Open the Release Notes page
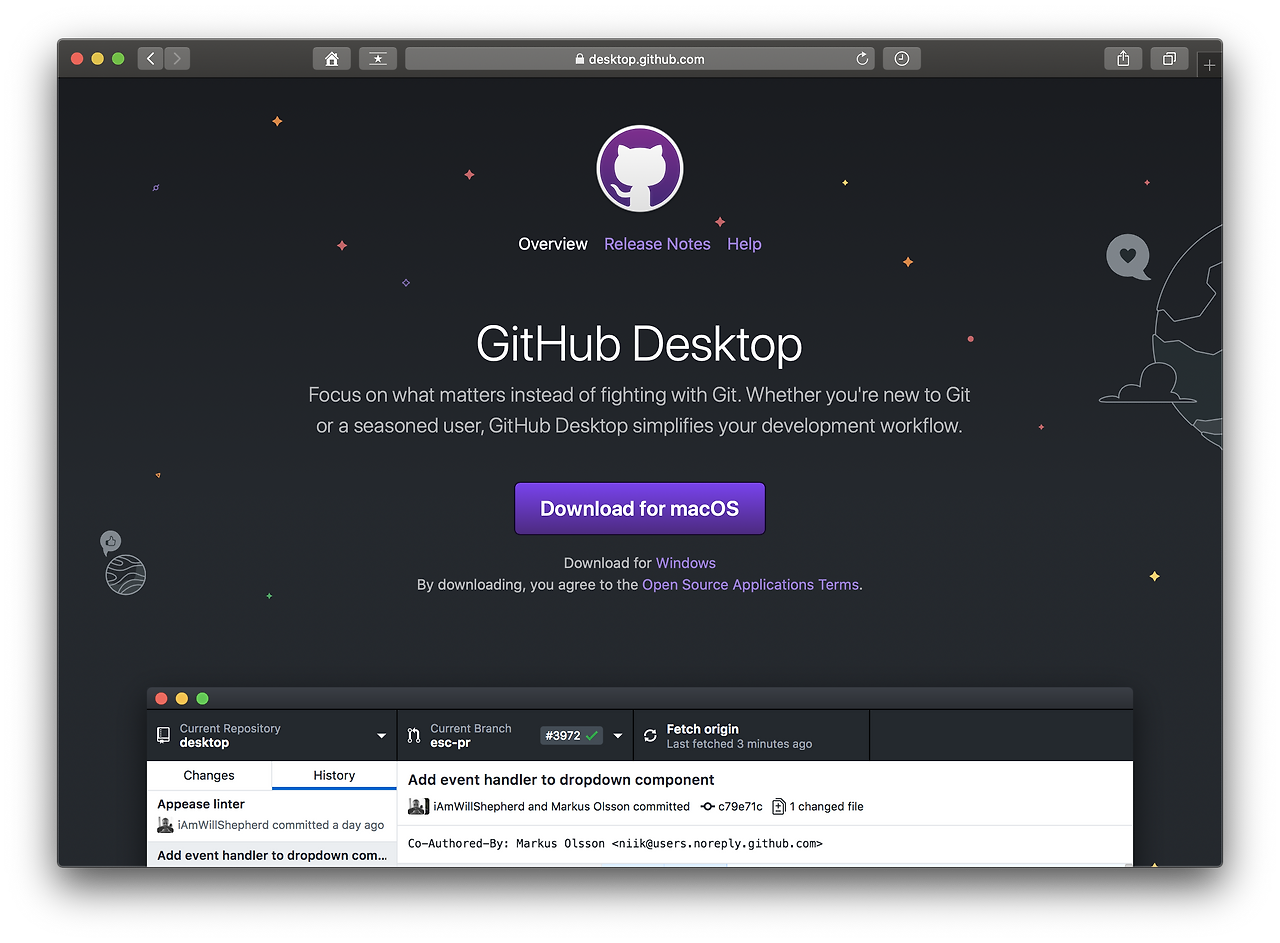 pyautogui.click(x=657, y=244)
